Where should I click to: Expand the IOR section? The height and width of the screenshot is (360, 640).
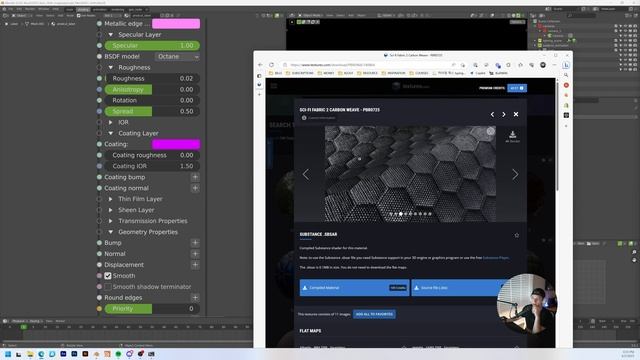111,122
